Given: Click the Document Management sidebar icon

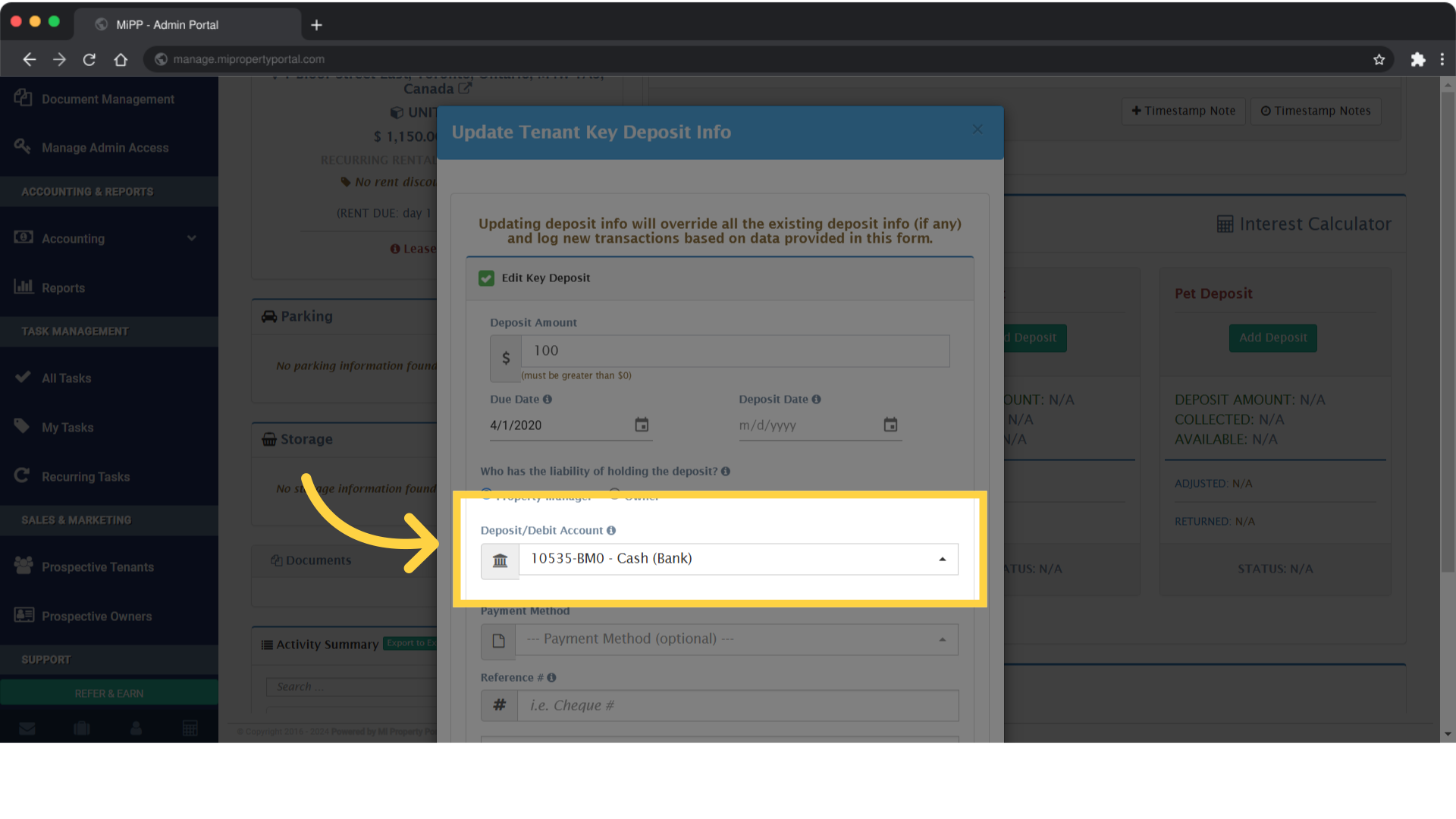Looking at the screenshot, I should tap(23, 97).
